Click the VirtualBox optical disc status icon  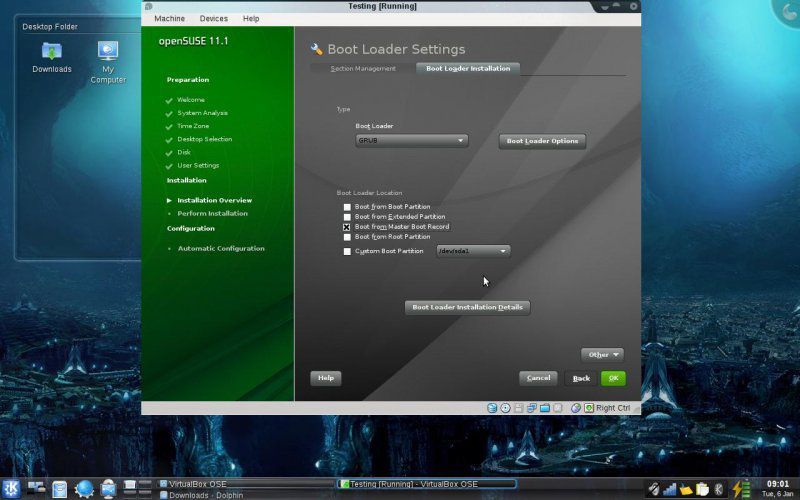(x=506, y=408)
